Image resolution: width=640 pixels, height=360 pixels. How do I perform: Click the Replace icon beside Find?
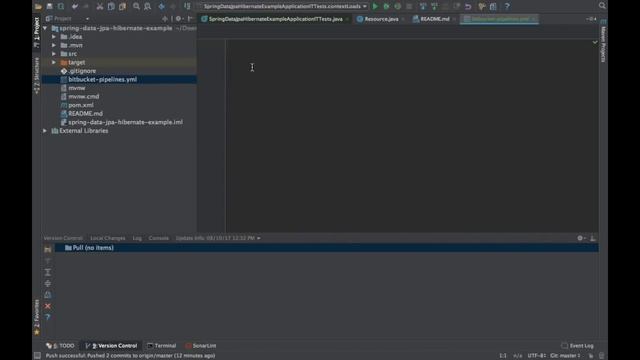pyautogui.click(x=147, y=6)
